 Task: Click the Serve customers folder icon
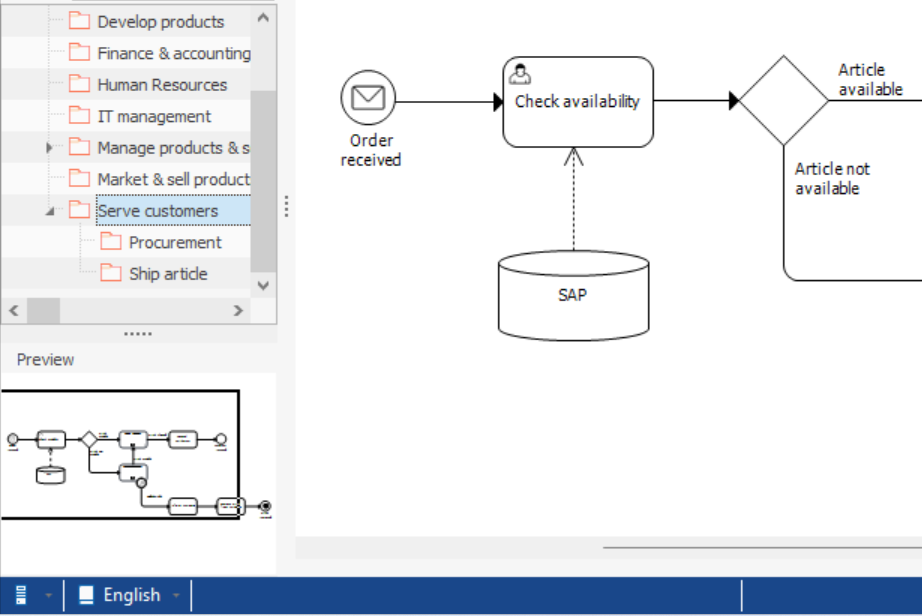(x=79, y=210)
